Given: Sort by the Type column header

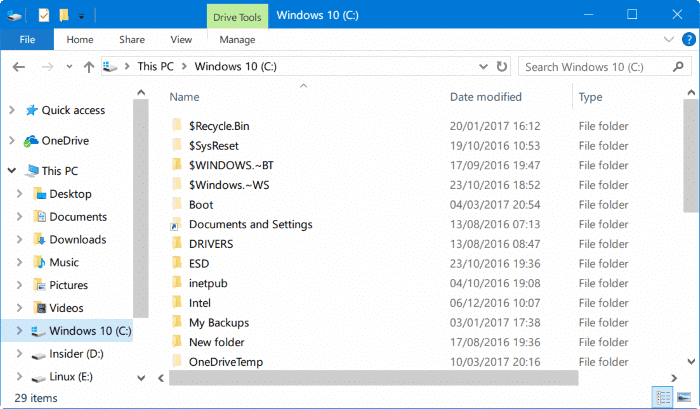Looking at the screenshot, I should [590, 97].
